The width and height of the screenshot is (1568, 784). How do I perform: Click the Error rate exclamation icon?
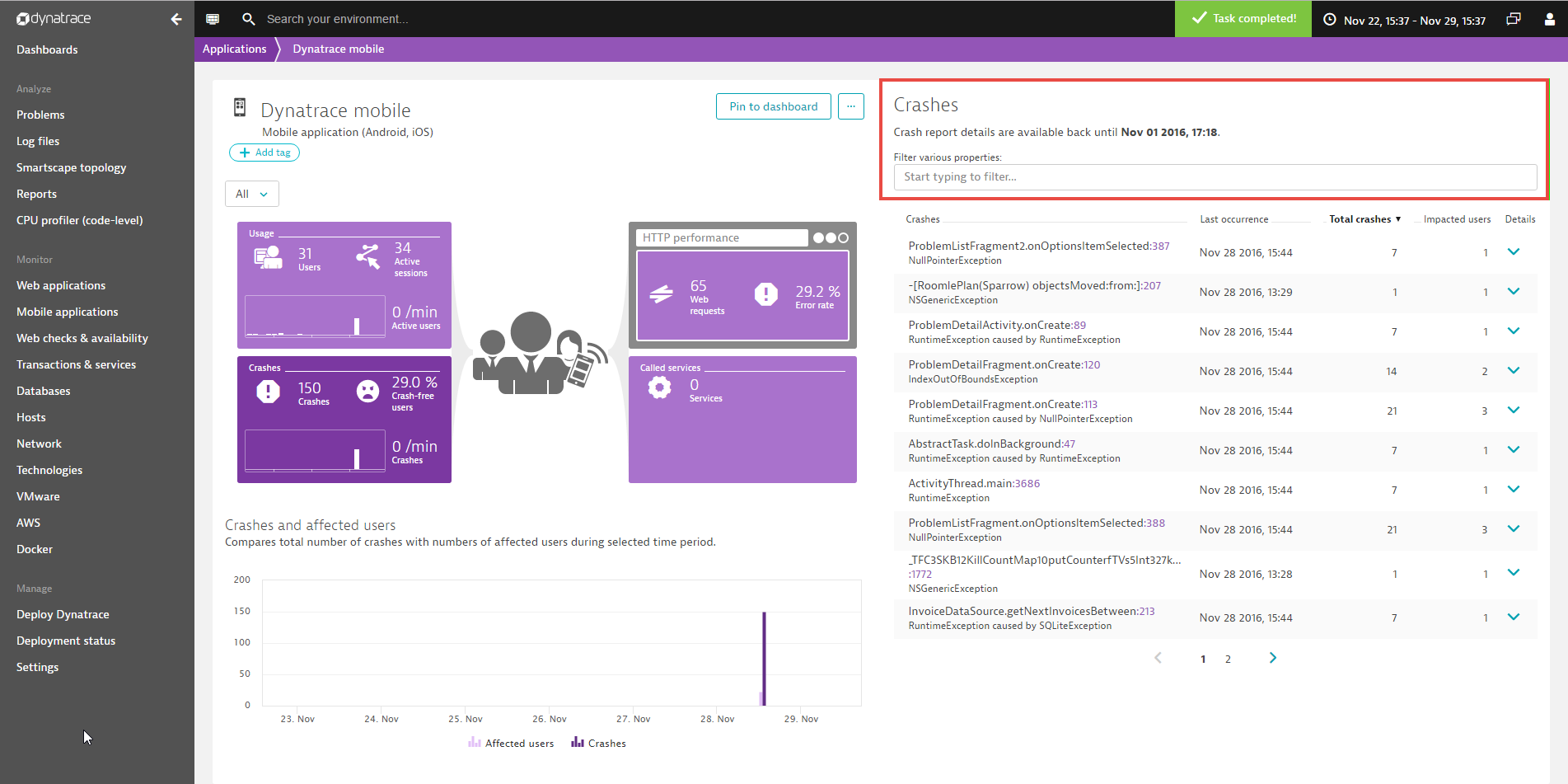(766, 294)
